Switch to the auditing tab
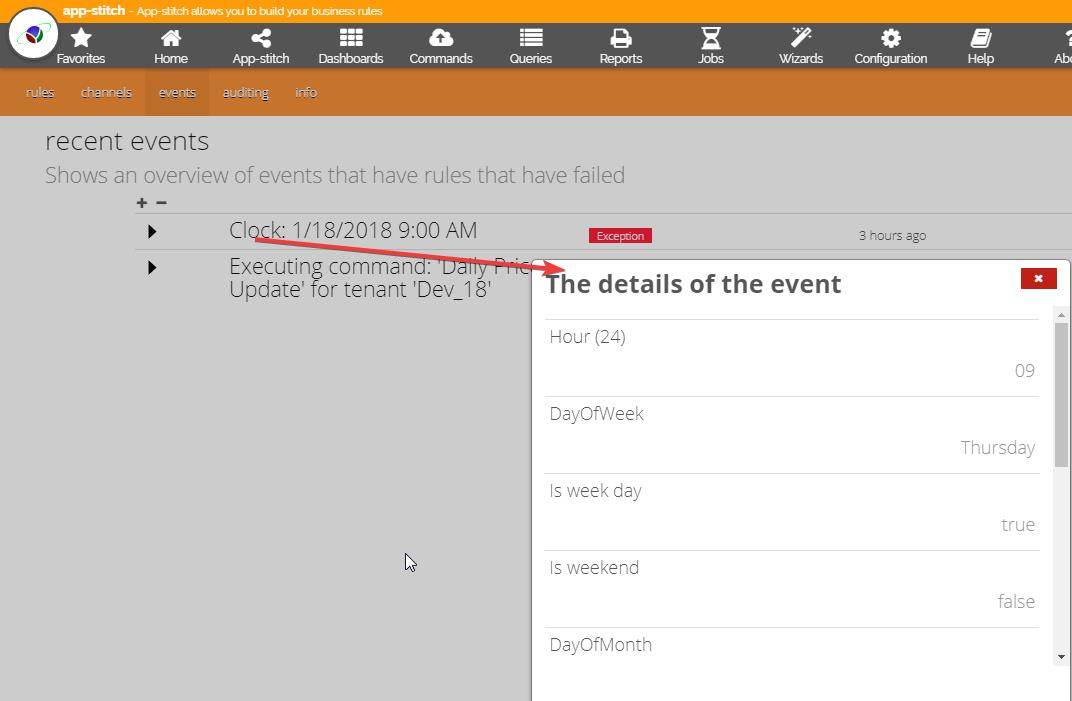1072x701 pixels. 245,93
